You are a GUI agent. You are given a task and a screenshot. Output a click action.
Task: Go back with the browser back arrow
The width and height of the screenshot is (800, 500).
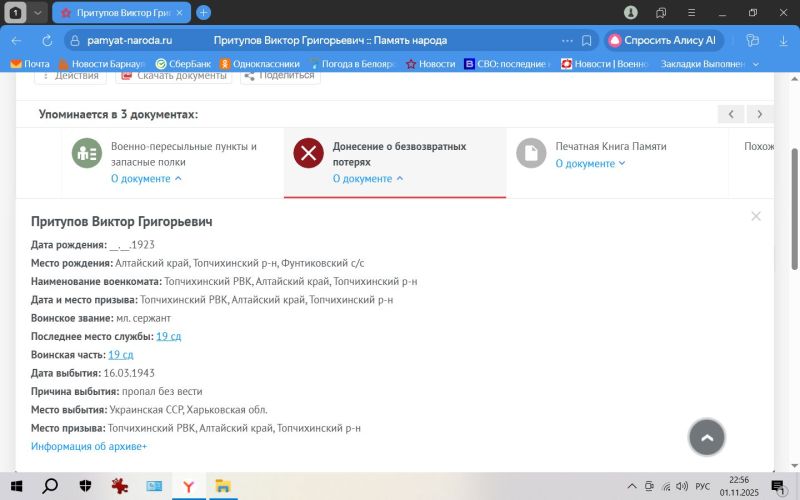click(18, 41)
